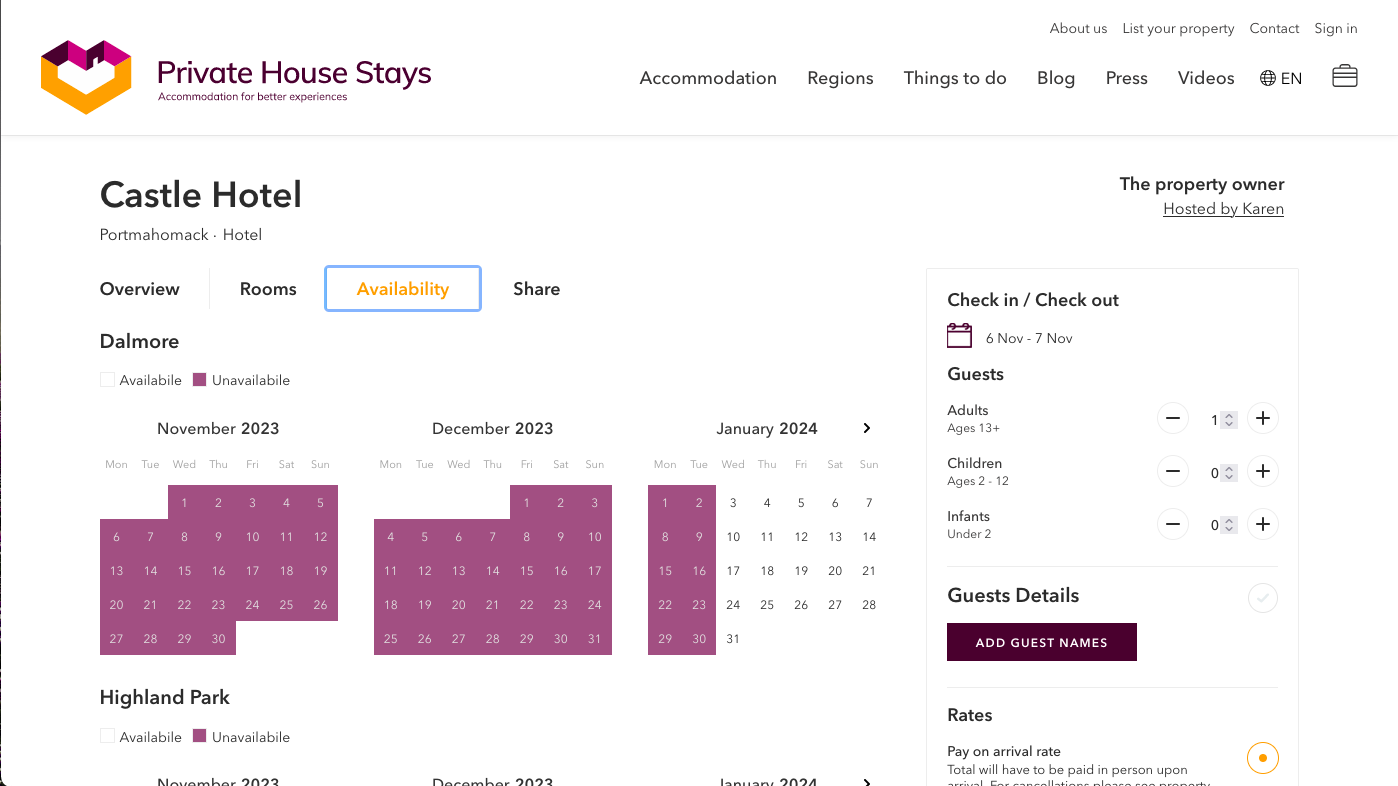Click the globe language icon
1398x786 pixels.
pos(1267,78)
